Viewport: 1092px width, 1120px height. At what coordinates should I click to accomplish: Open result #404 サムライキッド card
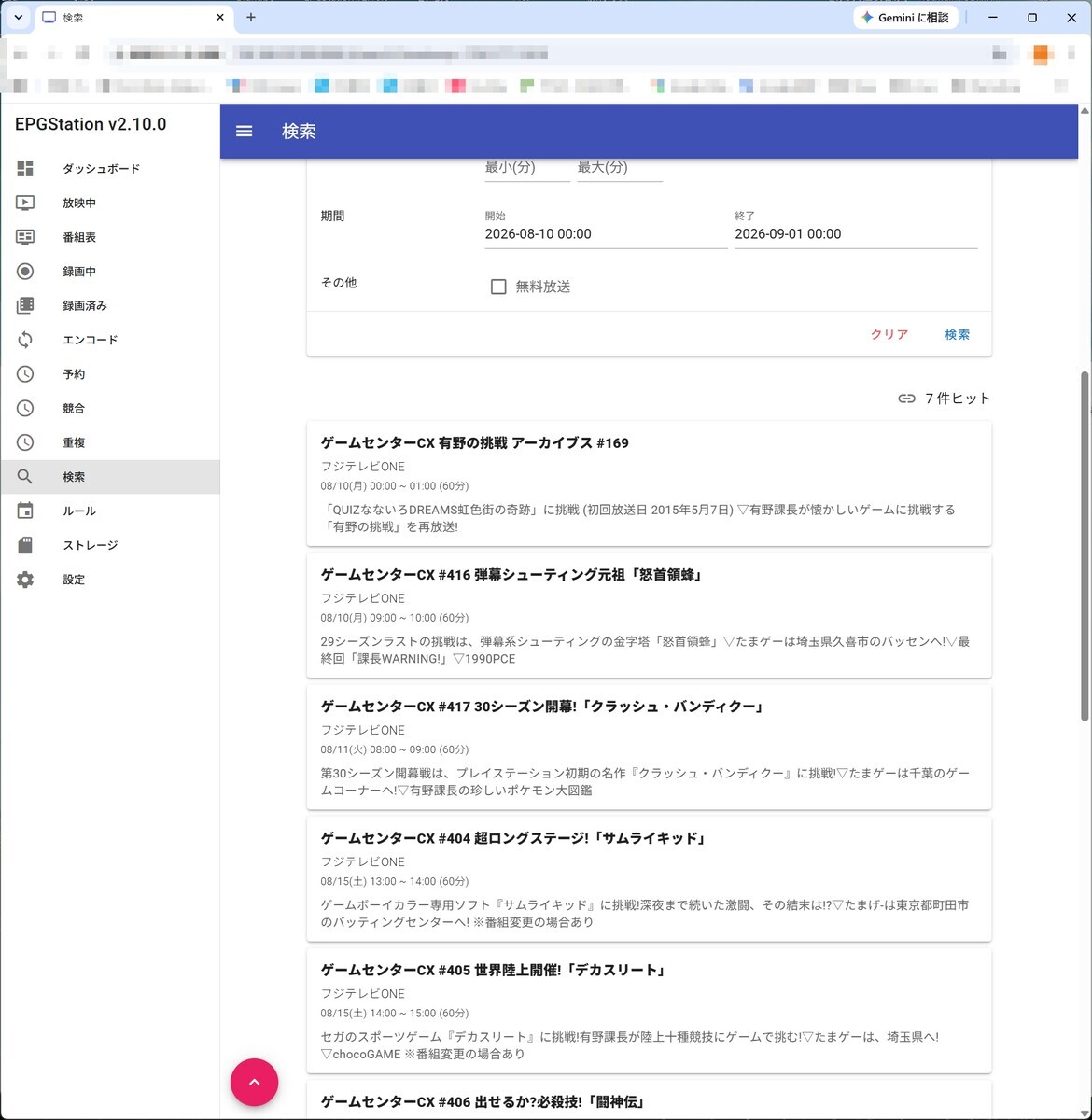click(x=649, y=878)
